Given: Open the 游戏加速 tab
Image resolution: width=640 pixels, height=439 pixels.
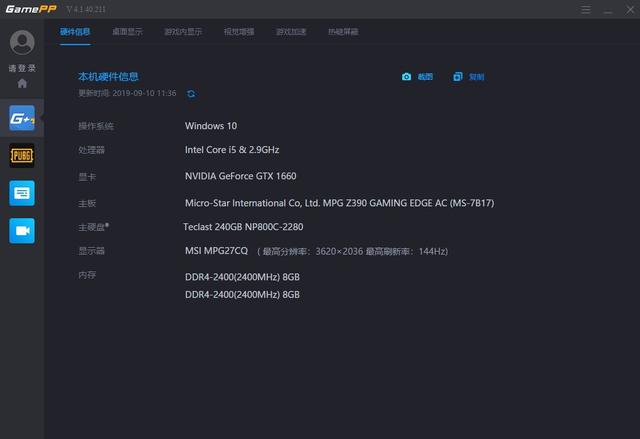Looking at the screenshot, I should click(291, 32).
